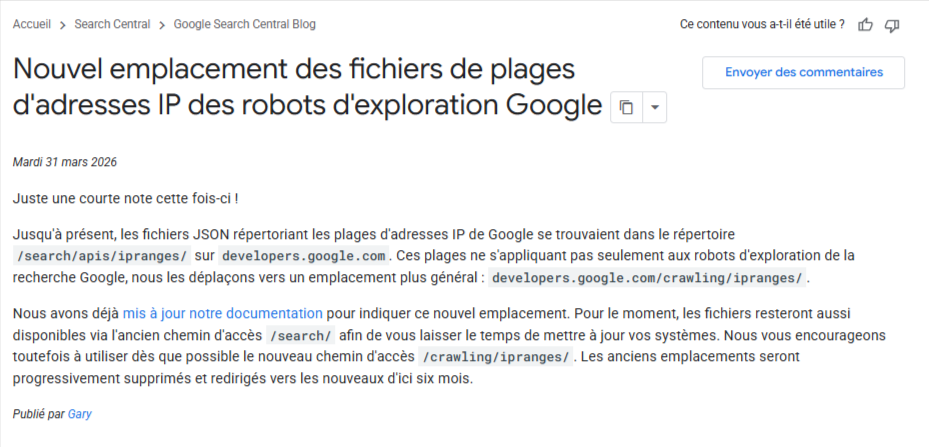Click the chevron separator after Accueil

point(62,24)
